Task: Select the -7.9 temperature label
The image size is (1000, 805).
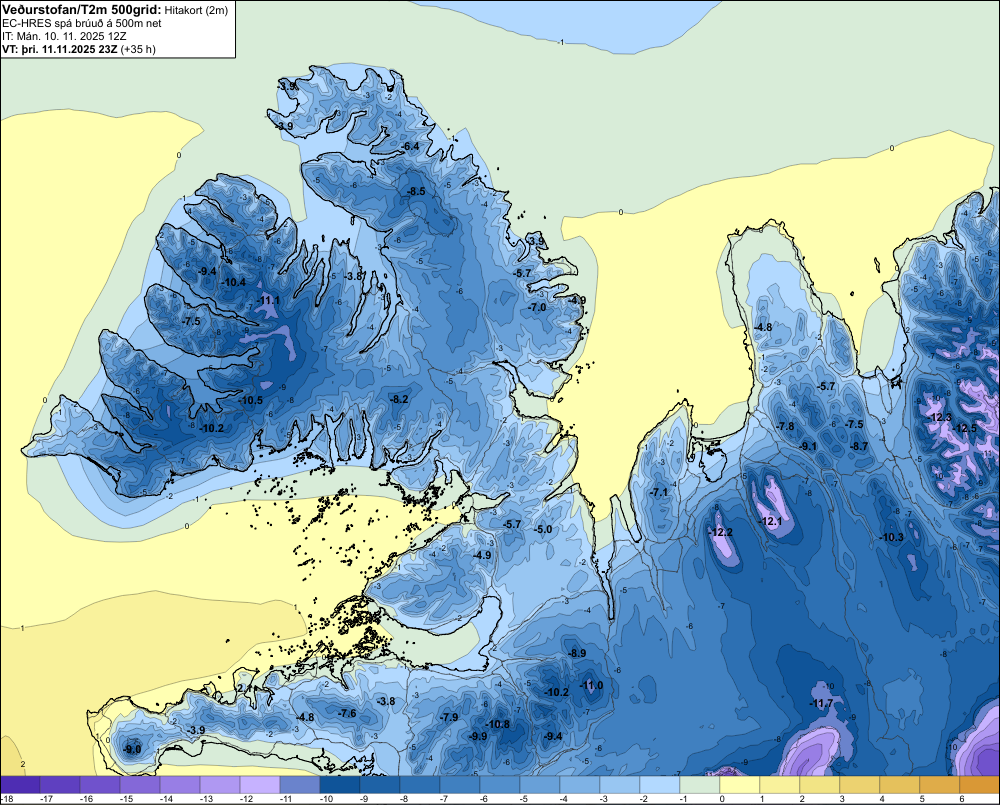Action: coord(449,717)
